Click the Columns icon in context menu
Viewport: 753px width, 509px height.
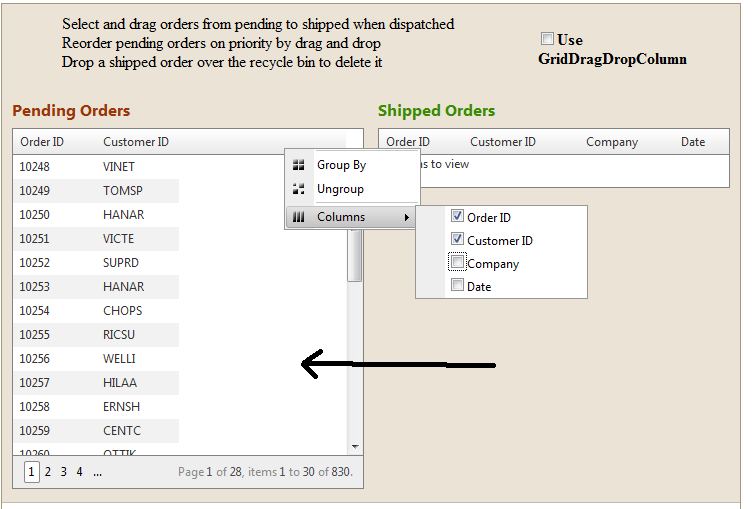[x=298, y=217]
